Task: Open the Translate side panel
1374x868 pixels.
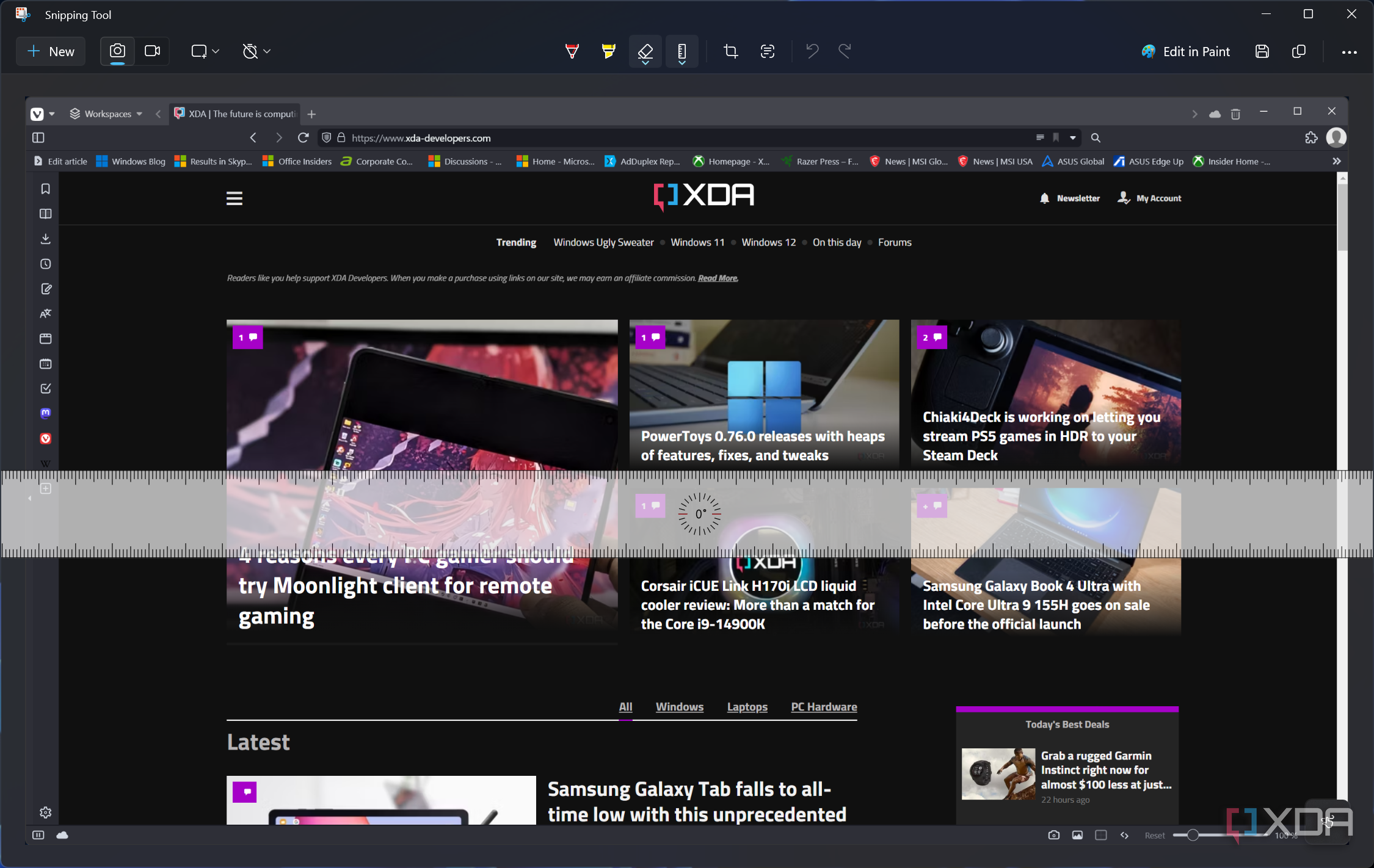Action: [46, 314]
